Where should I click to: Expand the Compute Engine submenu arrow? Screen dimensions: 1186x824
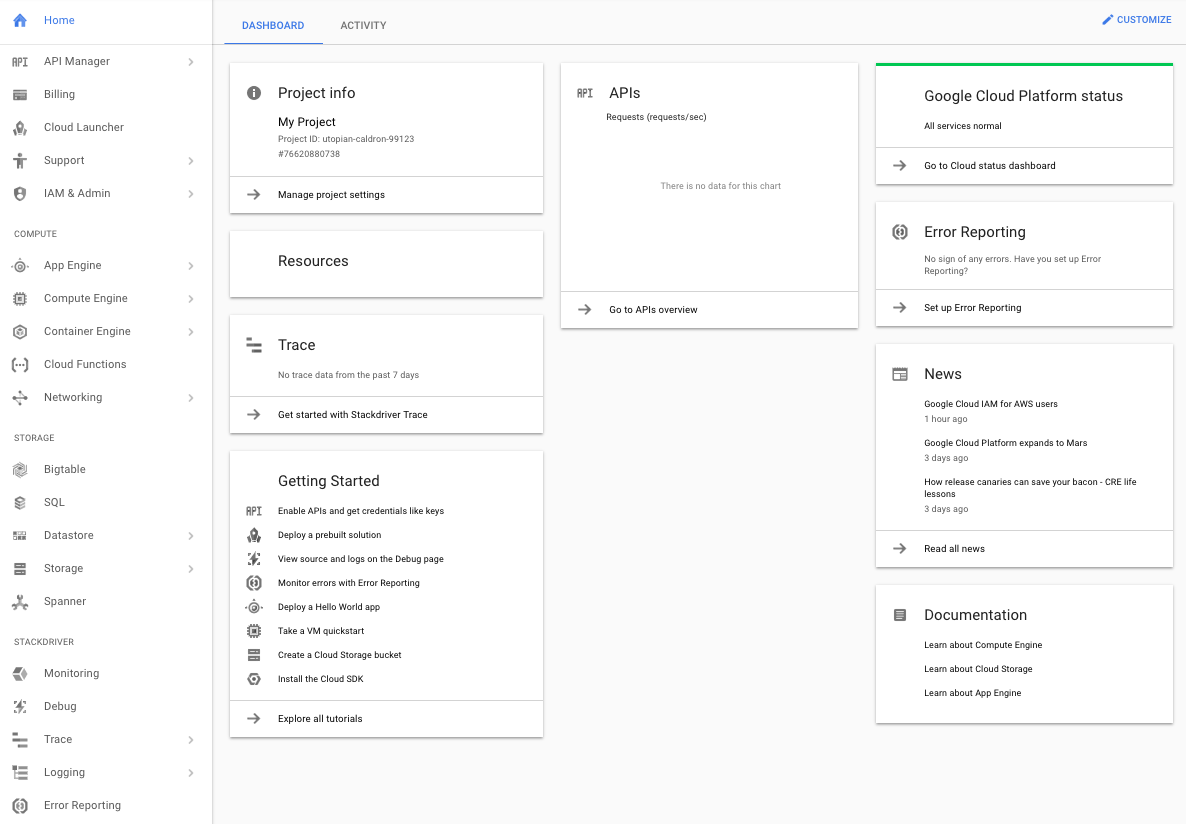[x=190, y=299]
